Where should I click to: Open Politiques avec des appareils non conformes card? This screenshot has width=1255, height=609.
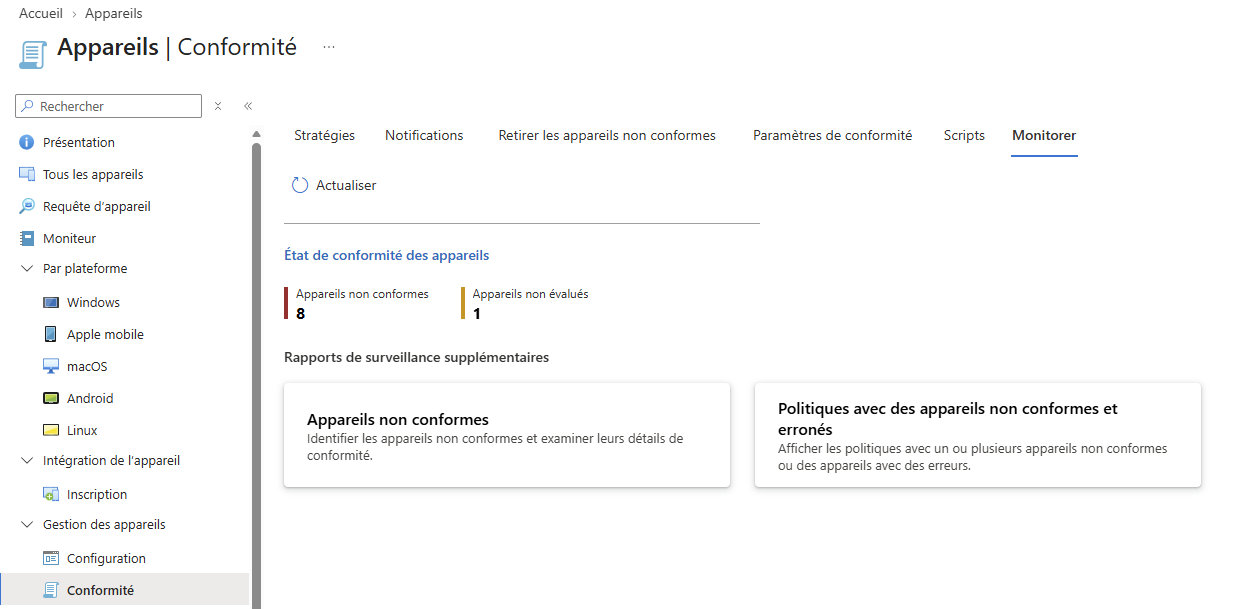pyautogui.click(x=977, y=435)
